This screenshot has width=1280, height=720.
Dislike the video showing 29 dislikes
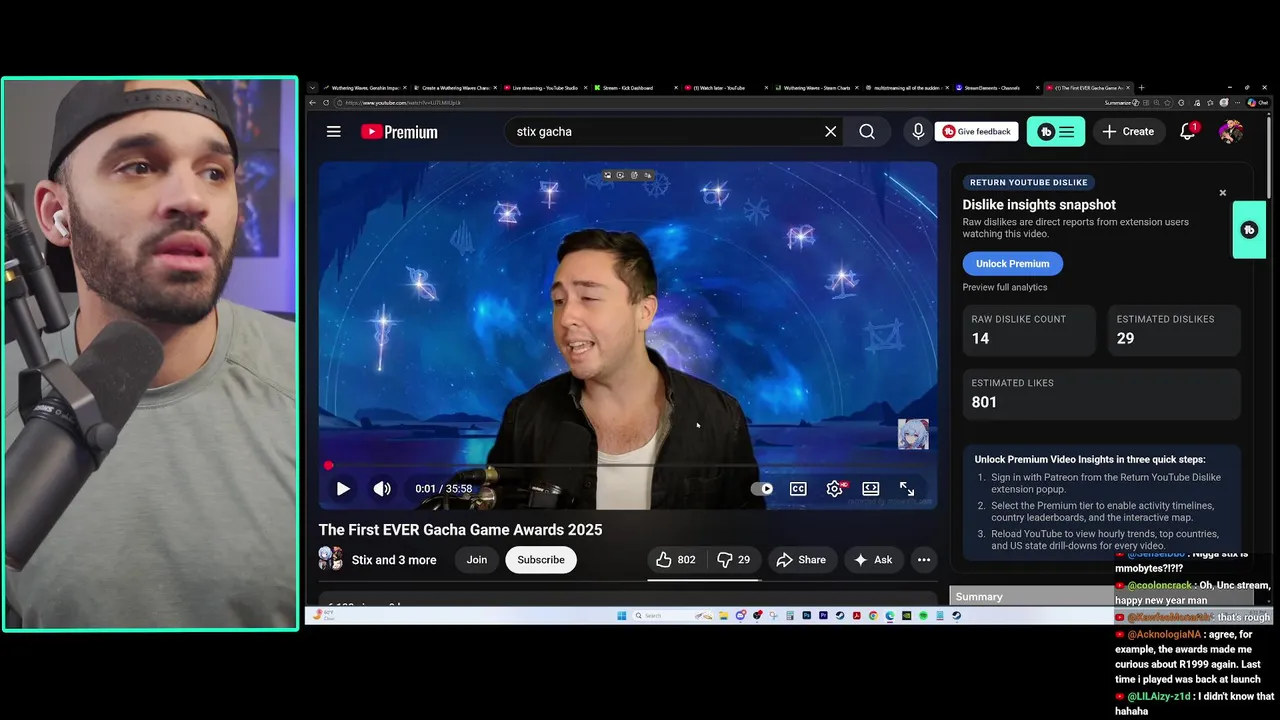pyautogui.click(x=734, y=560)
